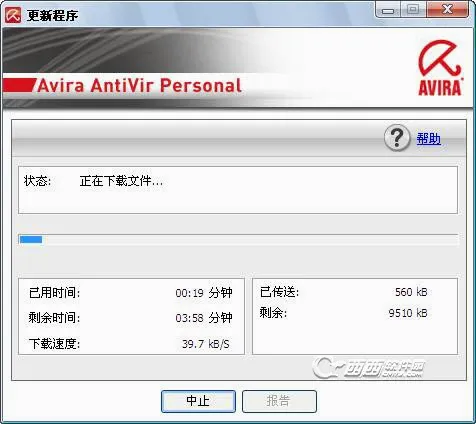Viewport: 476px width, 424px height.
Task: Minimize the updater window
Action: coord(388,10)
